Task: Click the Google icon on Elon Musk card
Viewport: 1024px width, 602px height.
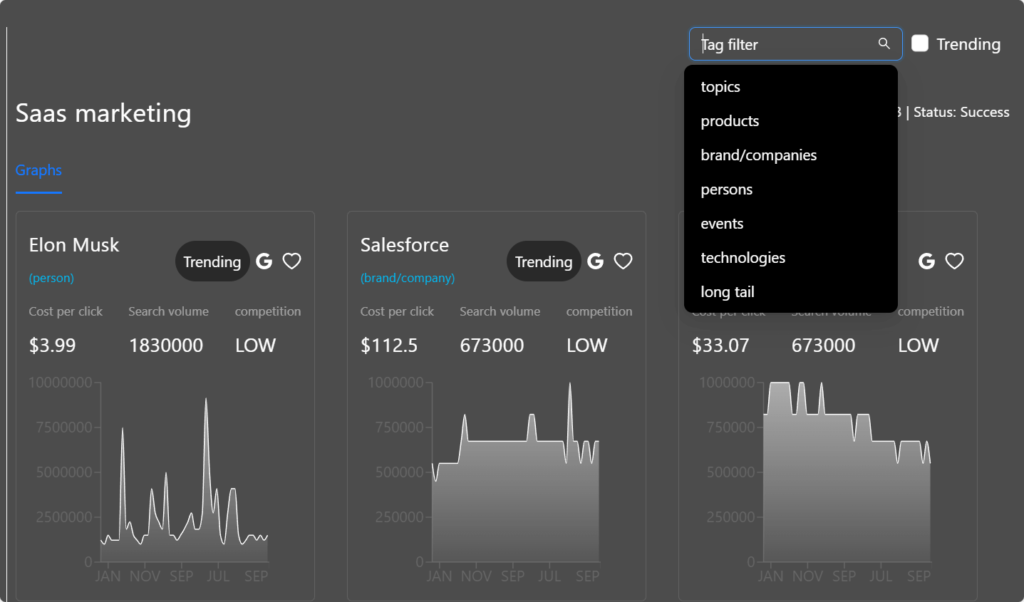Action: point(263,261)
